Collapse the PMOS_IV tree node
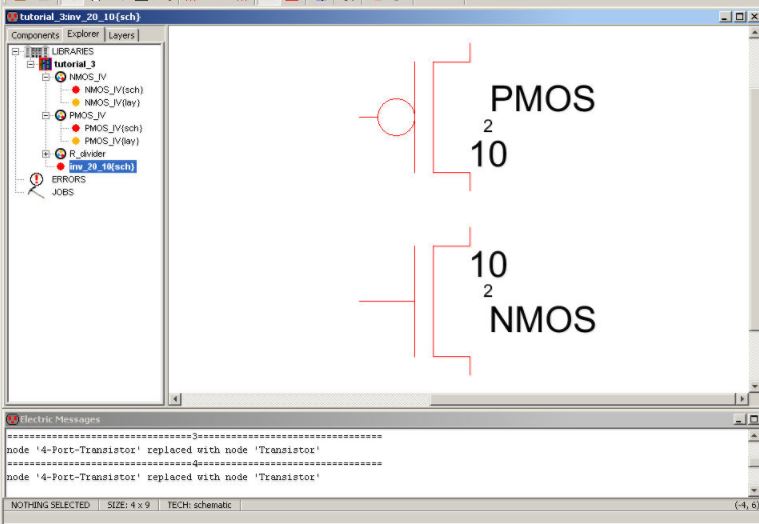Image resolution: width=759 pixels, height=524 pixels. 46,116
